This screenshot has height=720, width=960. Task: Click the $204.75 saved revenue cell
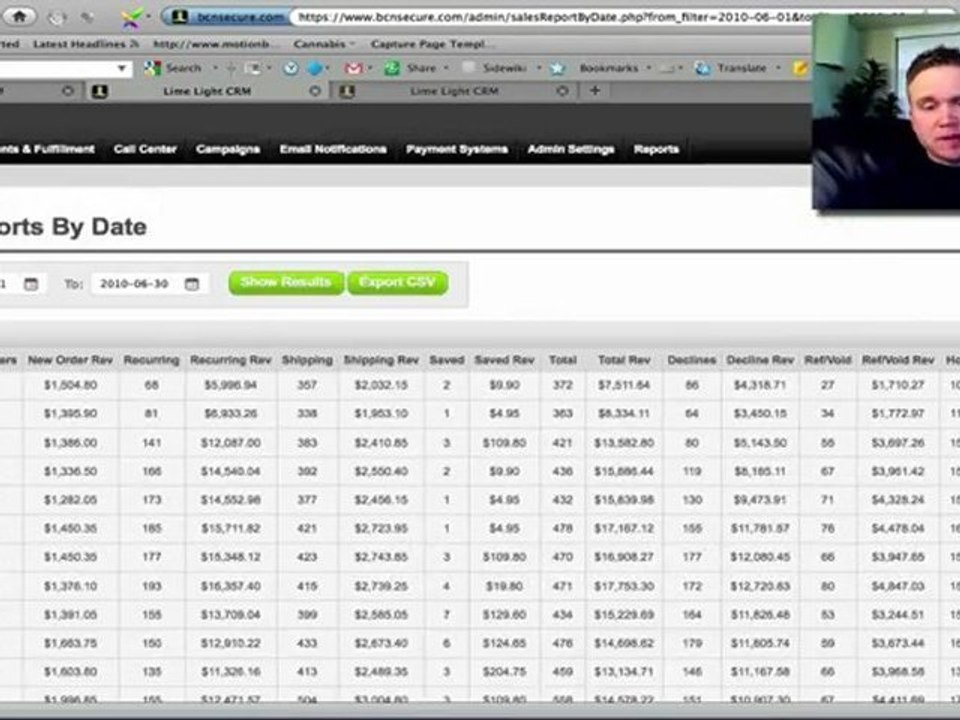tap(504, 672)
